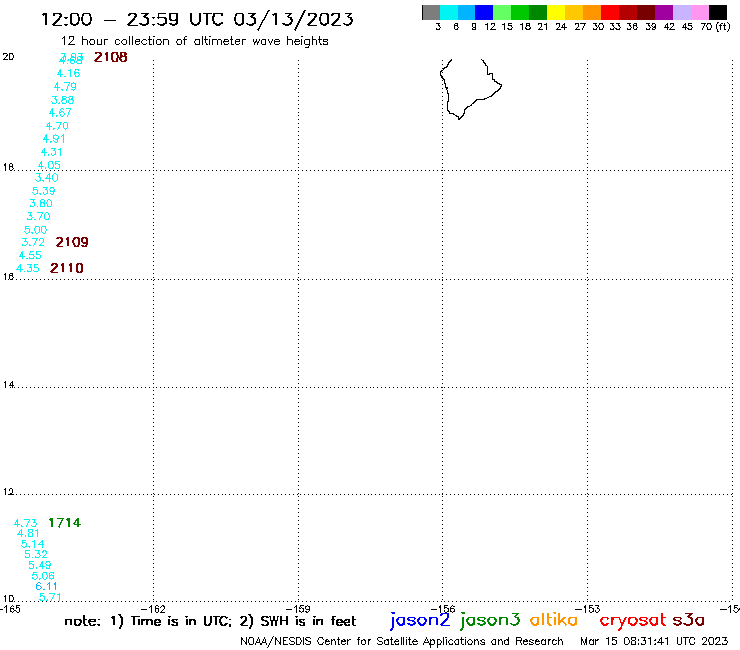Image resolution: width=740 pixels, height=650 pixels.
Task: Pick the bright red swatch in the scale
Action: (x=610, y=12)
